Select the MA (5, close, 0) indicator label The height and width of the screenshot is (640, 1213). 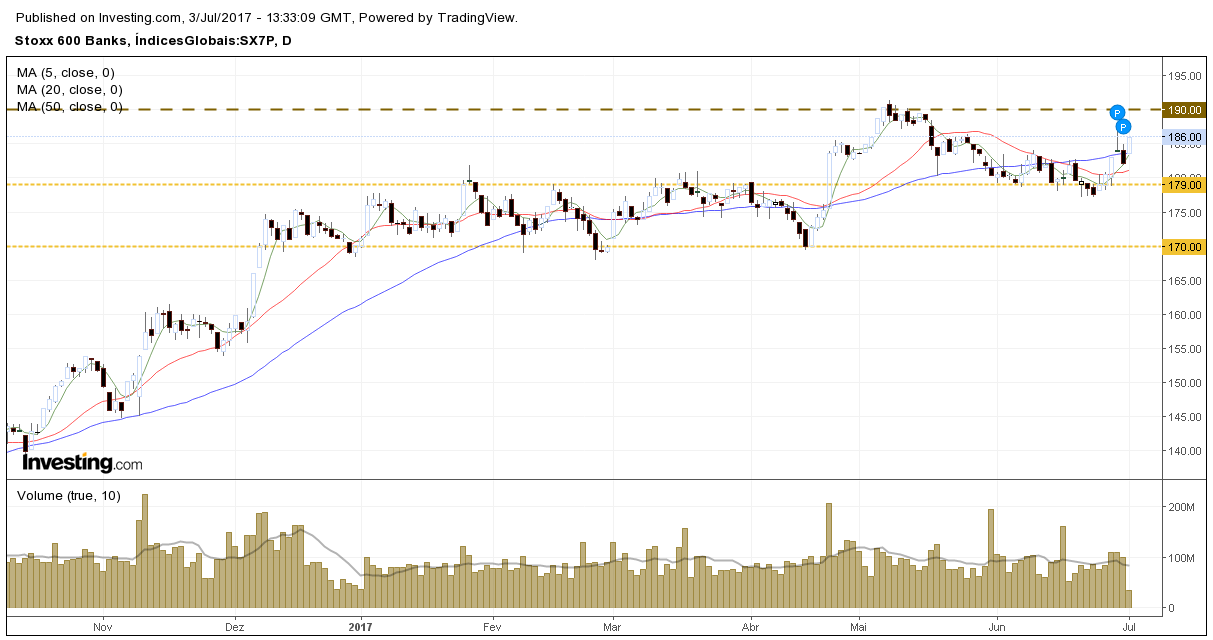pyautogui.click(x=65, y=73)
